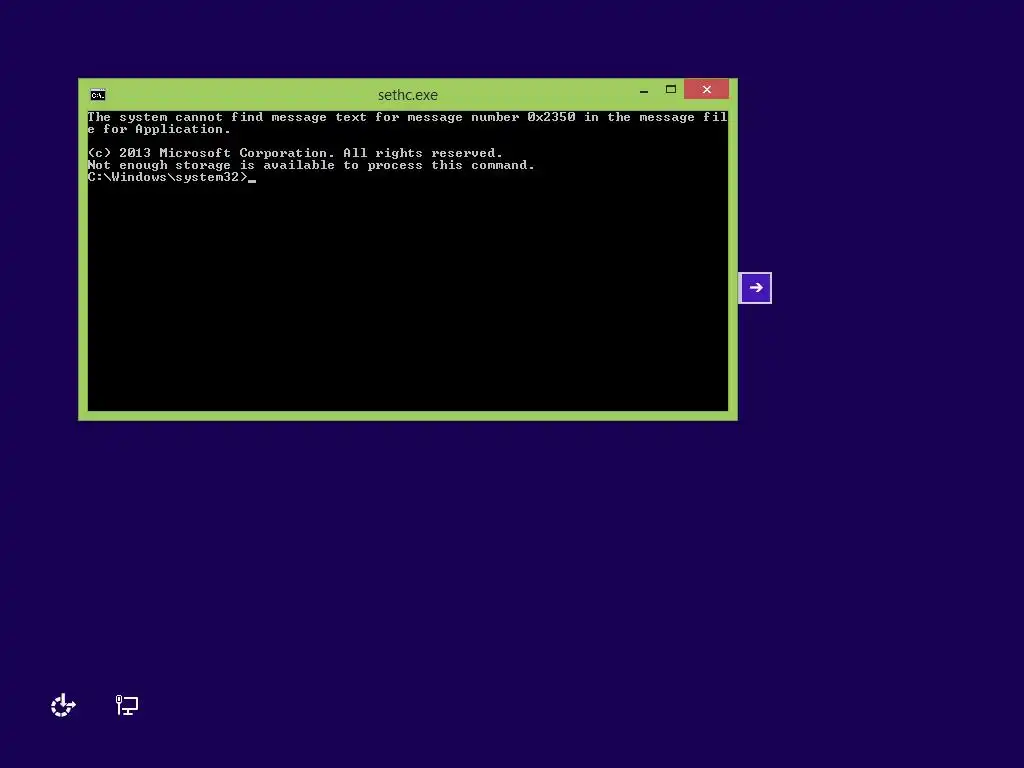Viewport: 1024px width, 768px height.
Task: Maximize the sethc.exe window
Action: 671,89
